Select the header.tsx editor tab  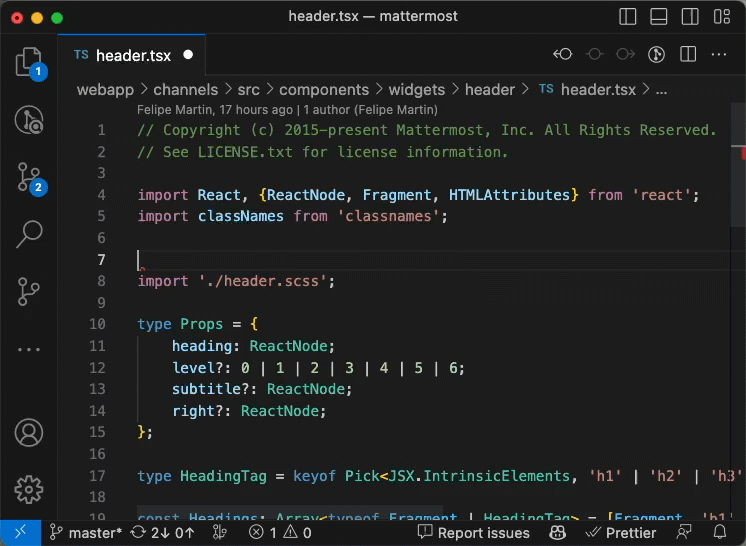pyautogui.click(x=132, y=55)
